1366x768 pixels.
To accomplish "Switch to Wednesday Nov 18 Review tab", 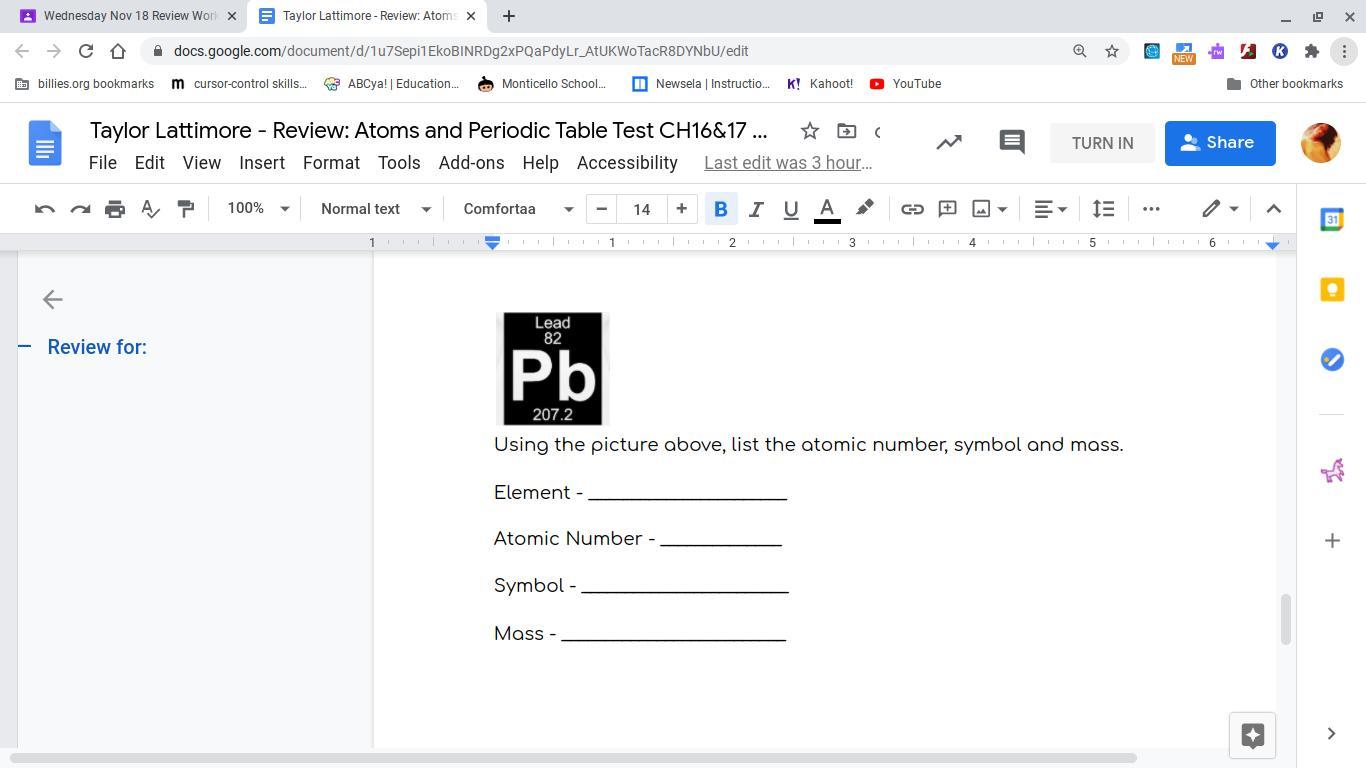I will (130, 16).
